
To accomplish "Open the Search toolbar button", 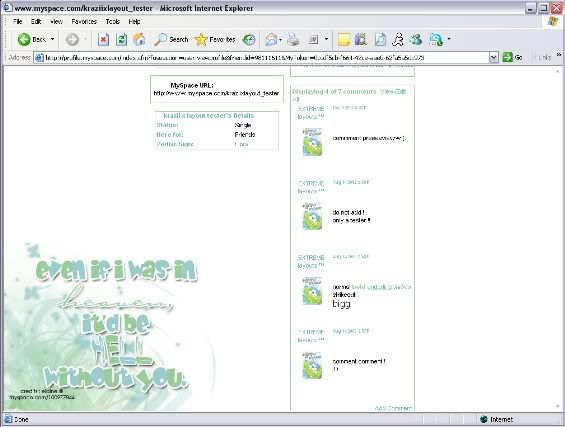I will tap(171, 39).
